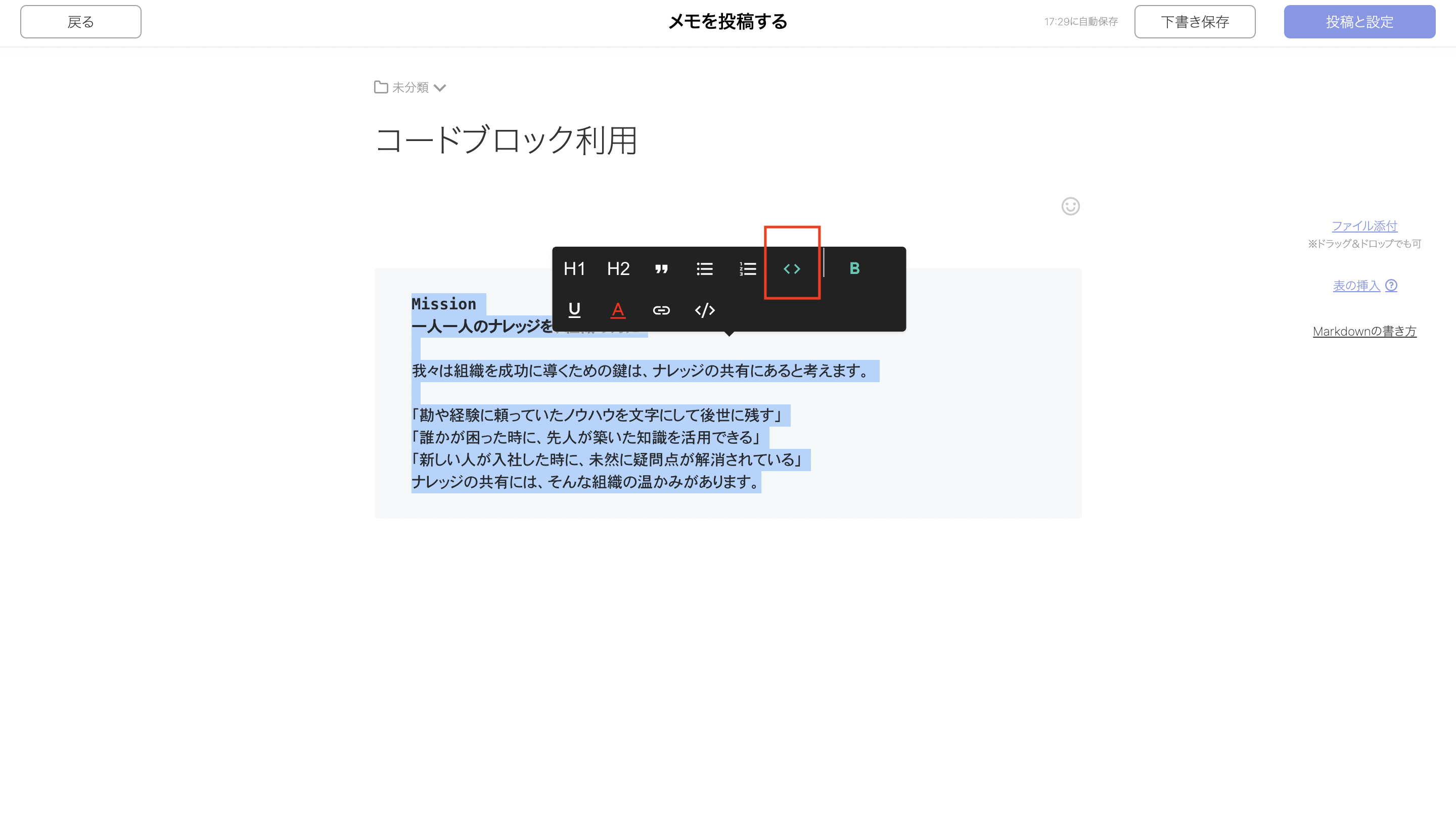Open Markdownの書き方 guide
1456x827 pixels.
pyautogui.click(x=1364, y=331)
